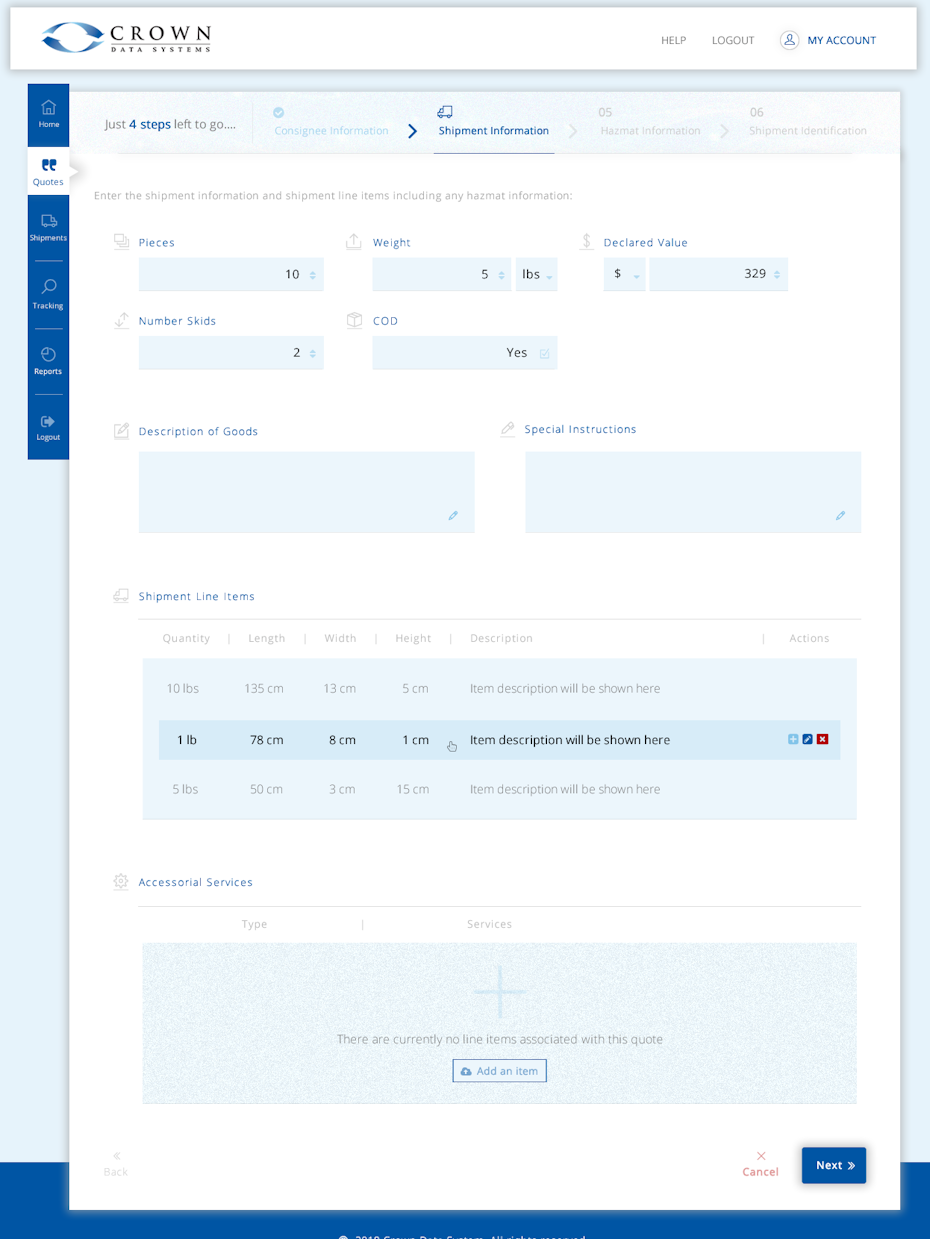Click edit pencil icon on highlighted line item
930x1239 pixels.
[808, 739]
